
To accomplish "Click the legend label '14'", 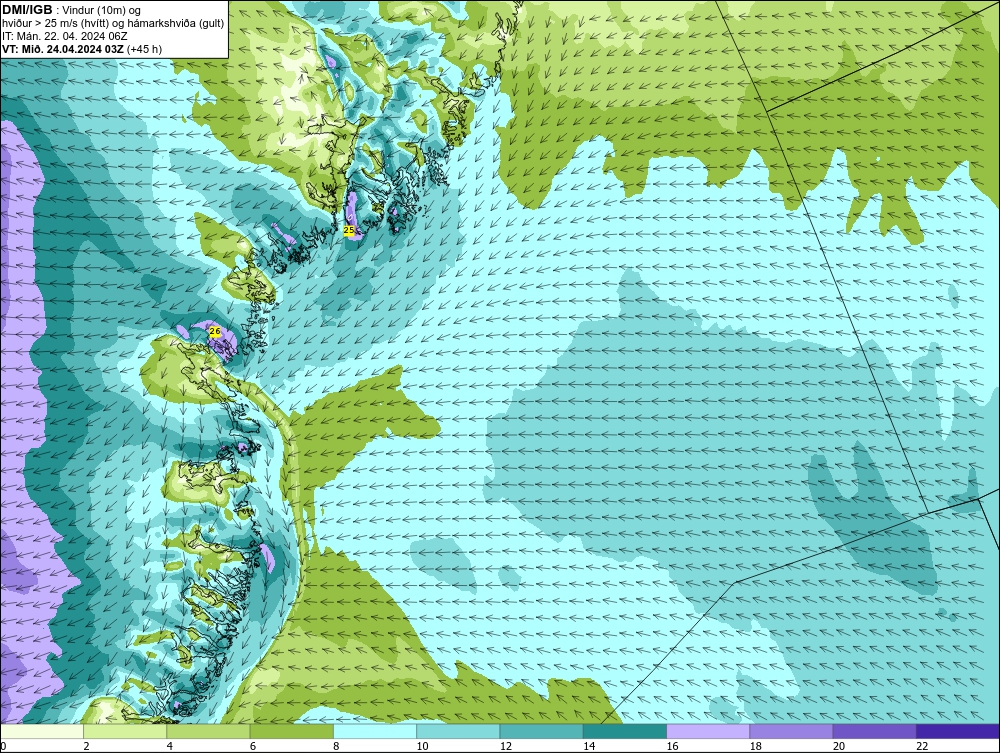I will click(589, 747).
